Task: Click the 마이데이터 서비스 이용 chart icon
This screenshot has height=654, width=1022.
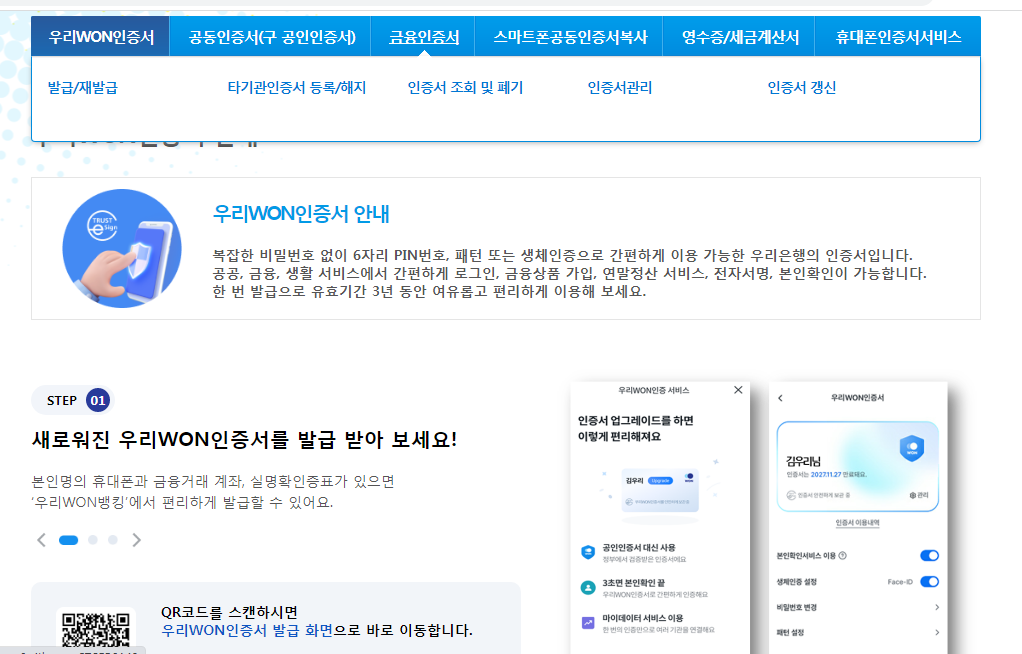Action: tap(588, 623)
